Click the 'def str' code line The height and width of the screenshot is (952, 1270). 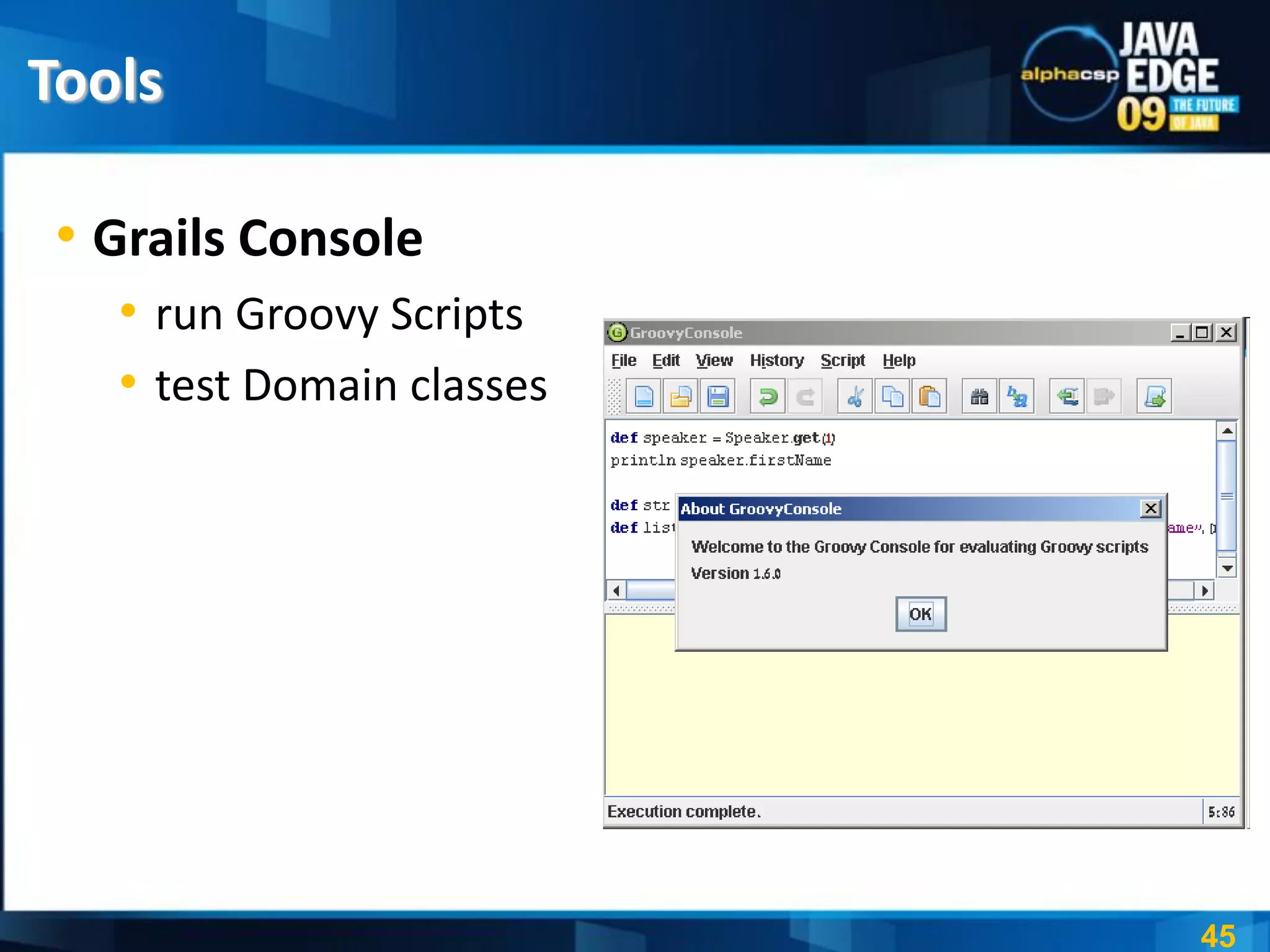(641, 505)
